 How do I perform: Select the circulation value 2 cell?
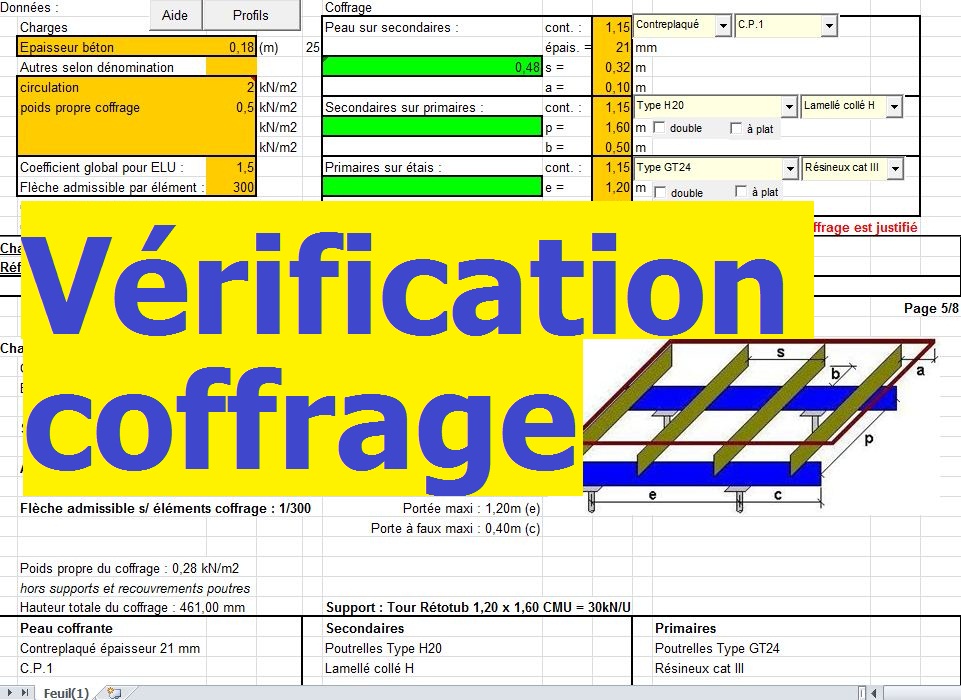point(231,87)
